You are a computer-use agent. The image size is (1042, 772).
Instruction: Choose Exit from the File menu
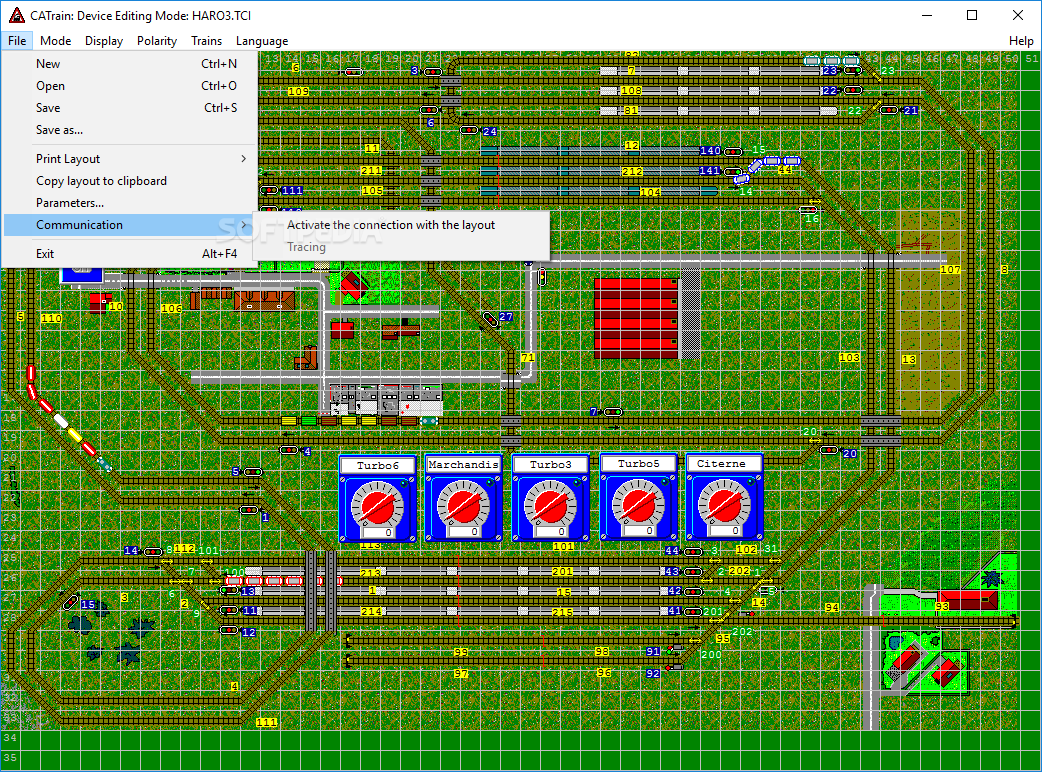[x=130, y=254]
